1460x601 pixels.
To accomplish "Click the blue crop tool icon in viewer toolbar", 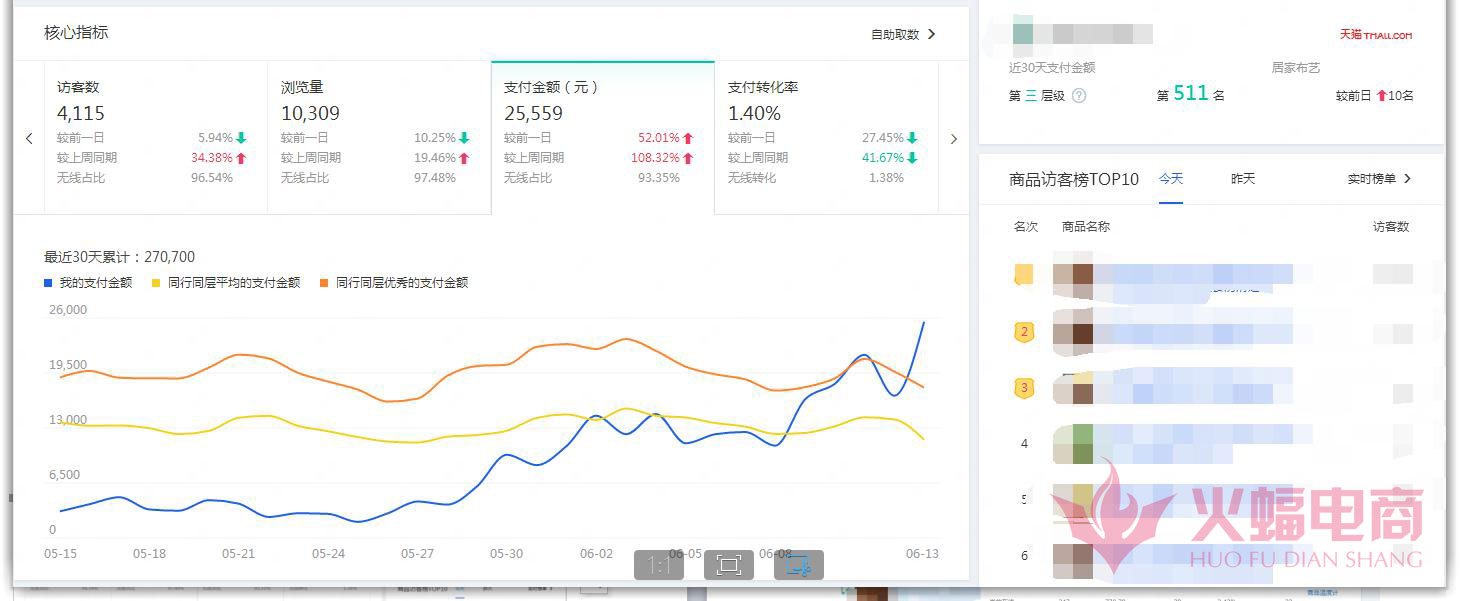I will 798,566.
